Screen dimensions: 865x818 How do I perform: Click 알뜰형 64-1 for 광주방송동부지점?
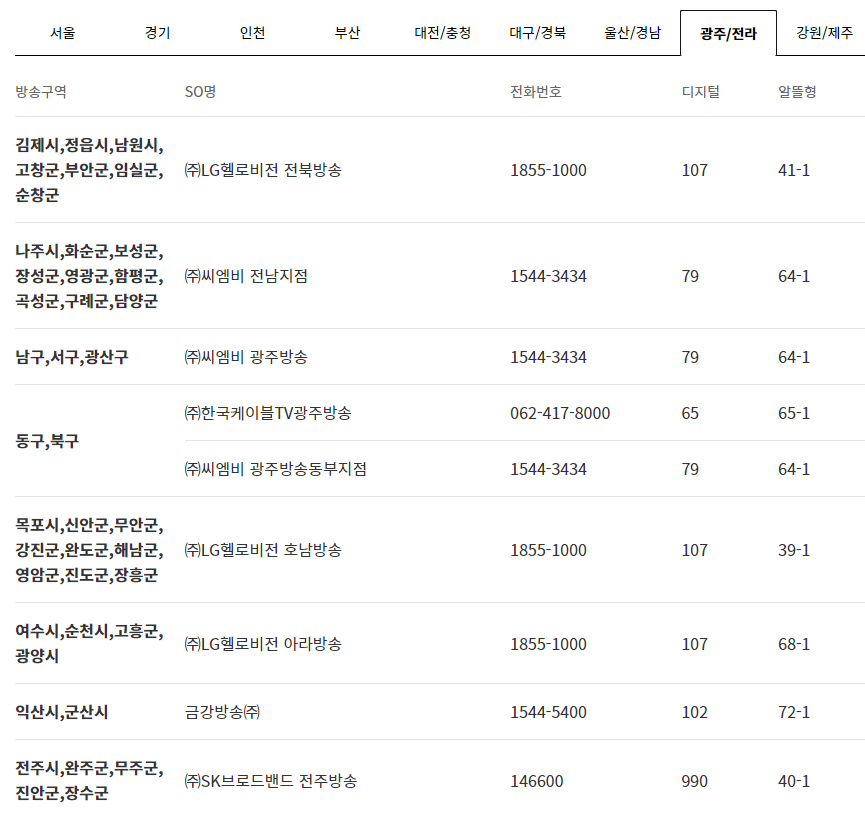[x=794, y=469]
